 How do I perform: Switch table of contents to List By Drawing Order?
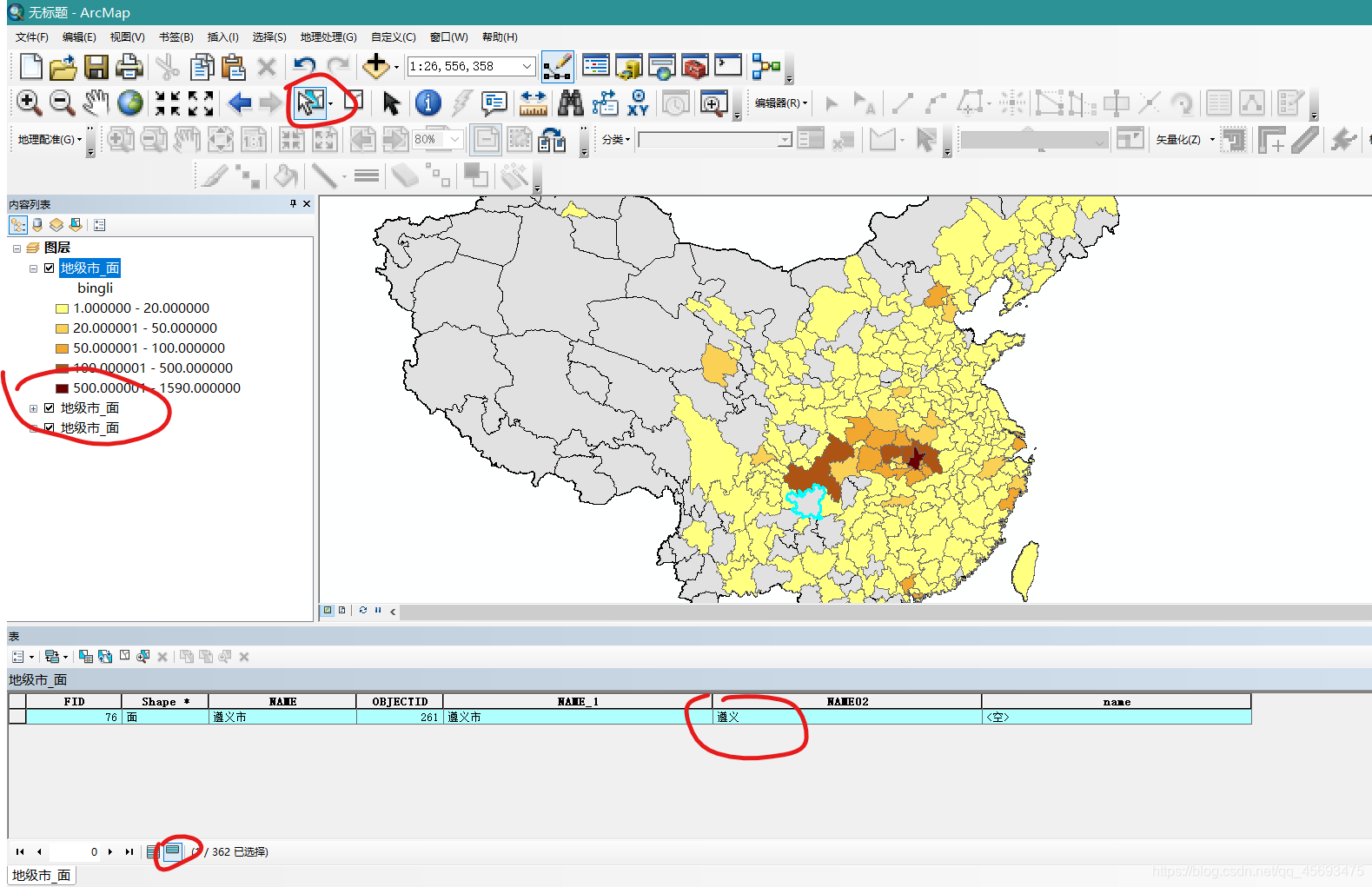pos(18,225)
